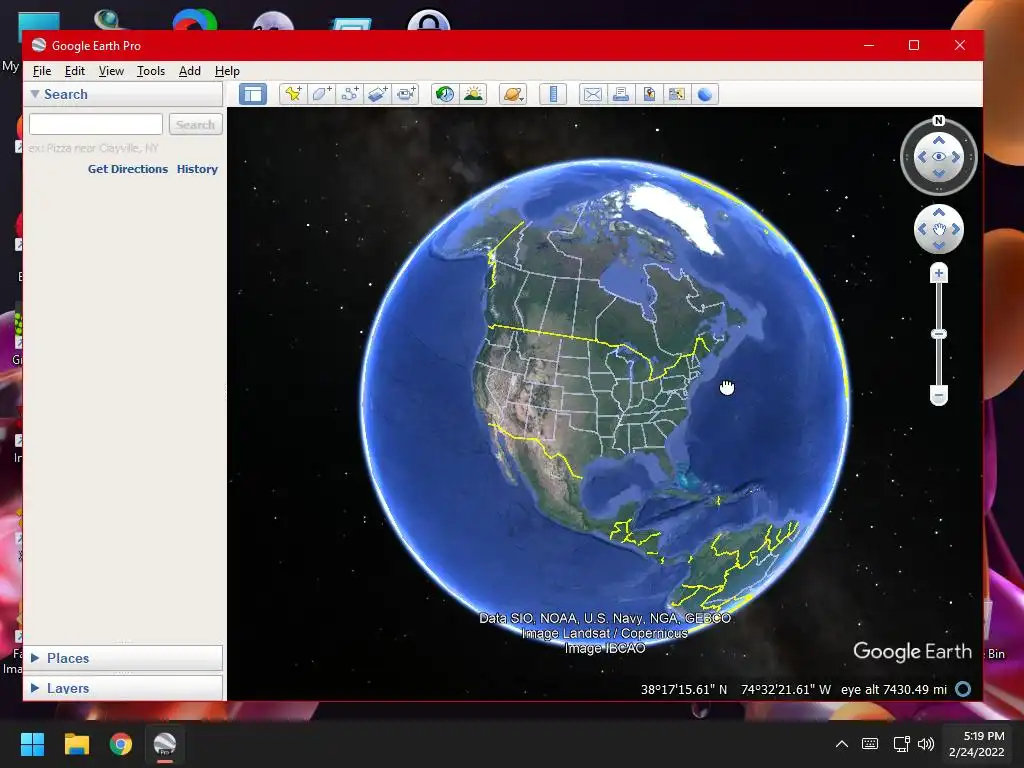Hide the sidebar with the toolbar toggle
This screenshot has width=1024, height=768.
[253, 94]
